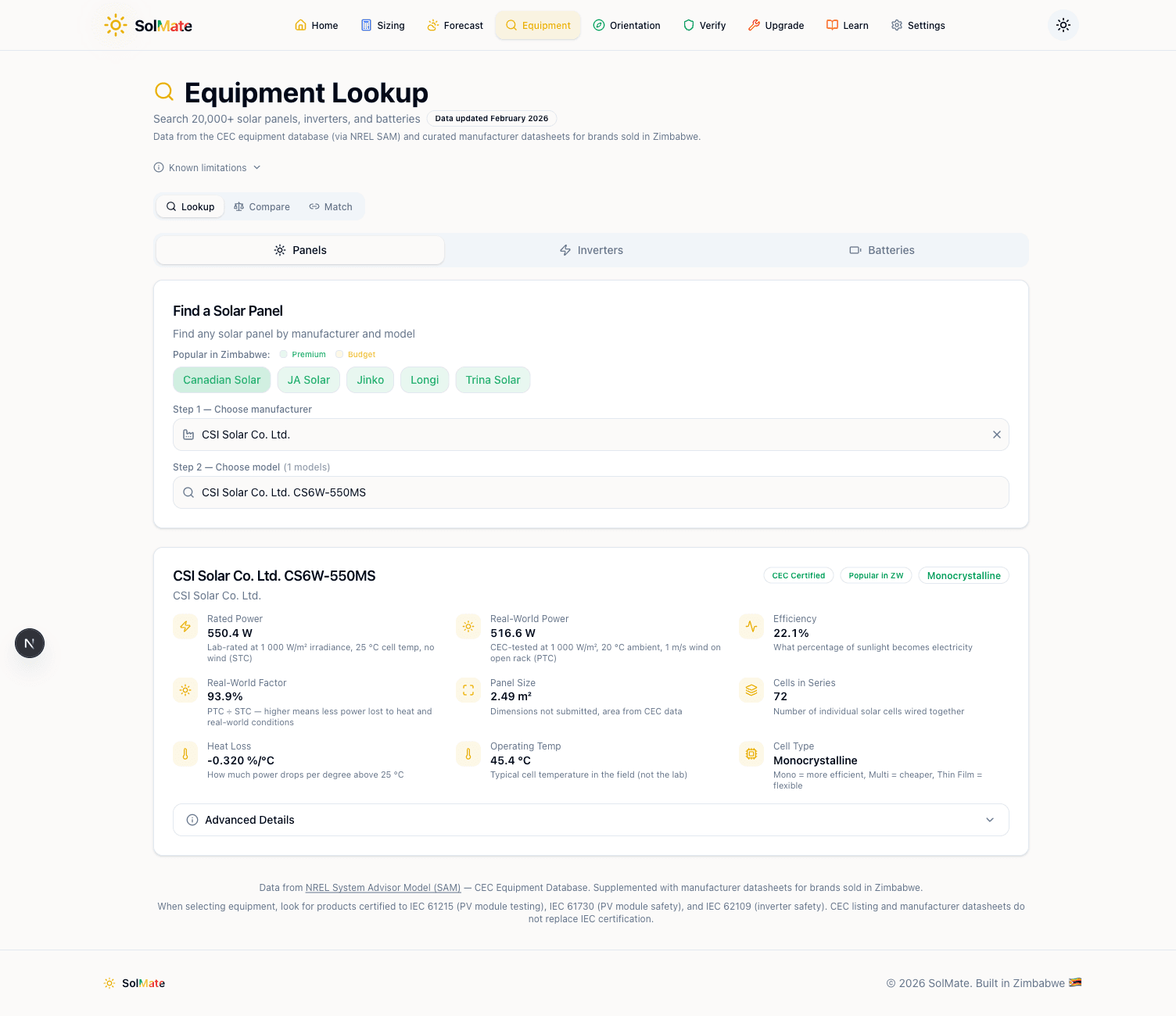
Task: Click the Rated Power lightning icon
Action: 185,626
